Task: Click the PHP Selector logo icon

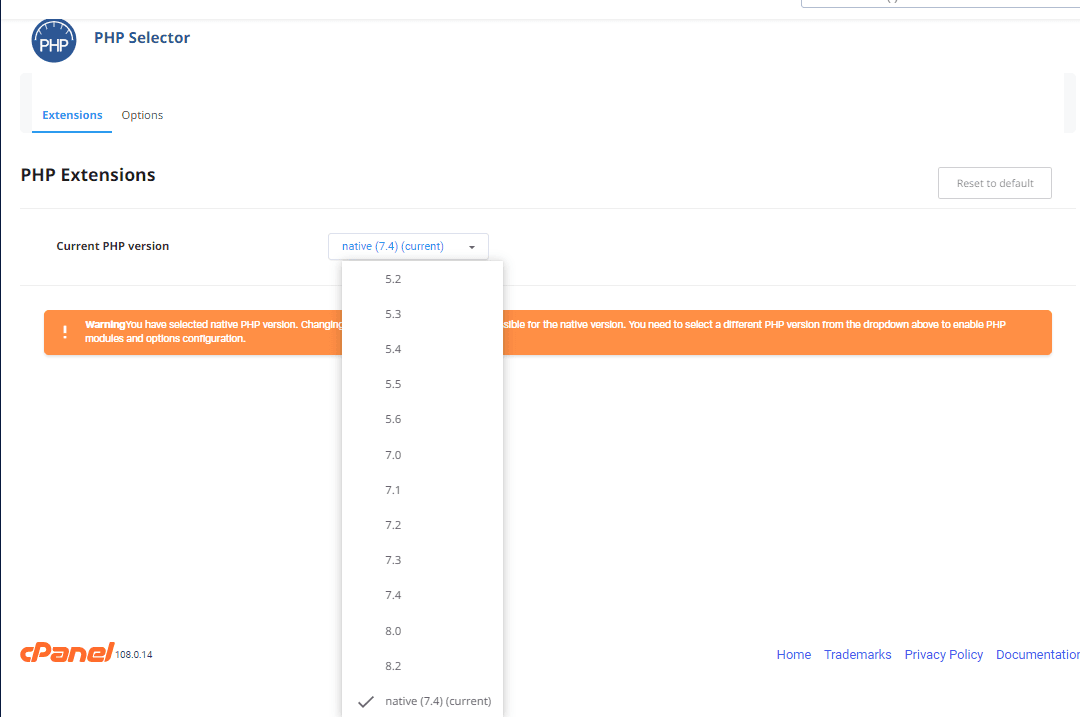Action: click(x=54, y=41)
